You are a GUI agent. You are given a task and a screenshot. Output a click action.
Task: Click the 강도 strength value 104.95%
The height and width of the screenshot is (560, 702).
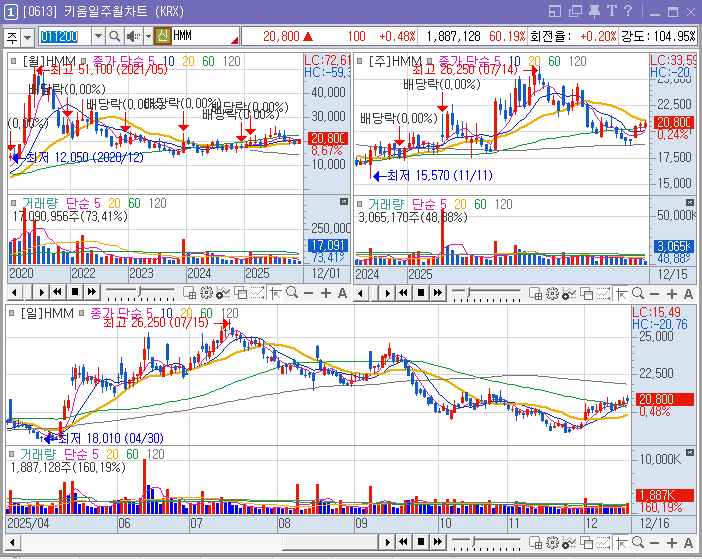pos(675,36)
